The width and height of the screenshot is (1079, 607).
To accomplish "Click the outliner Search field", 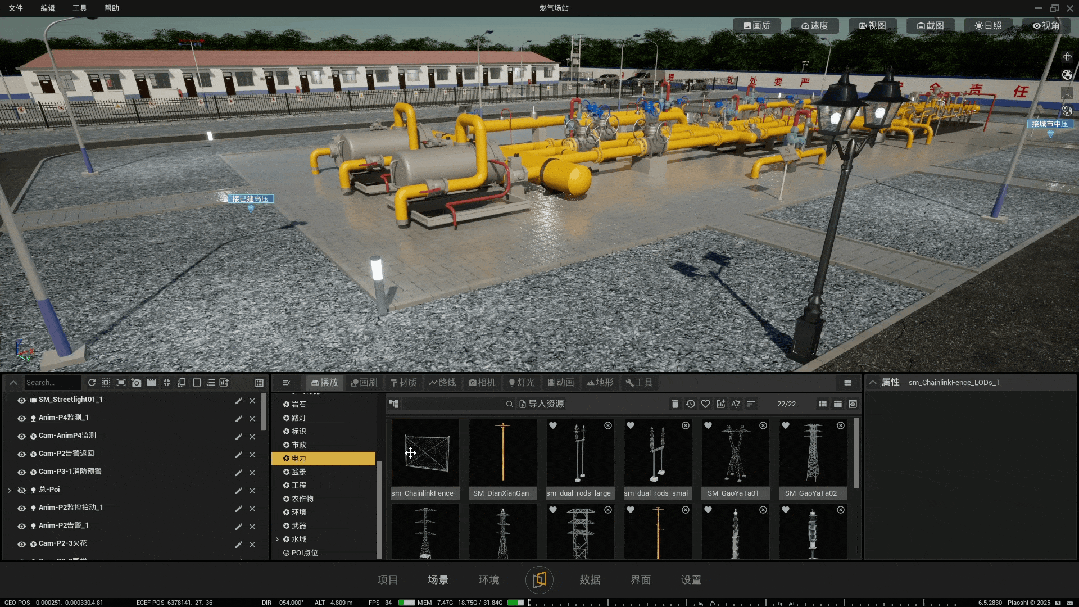I will click(x=52, y=383).
